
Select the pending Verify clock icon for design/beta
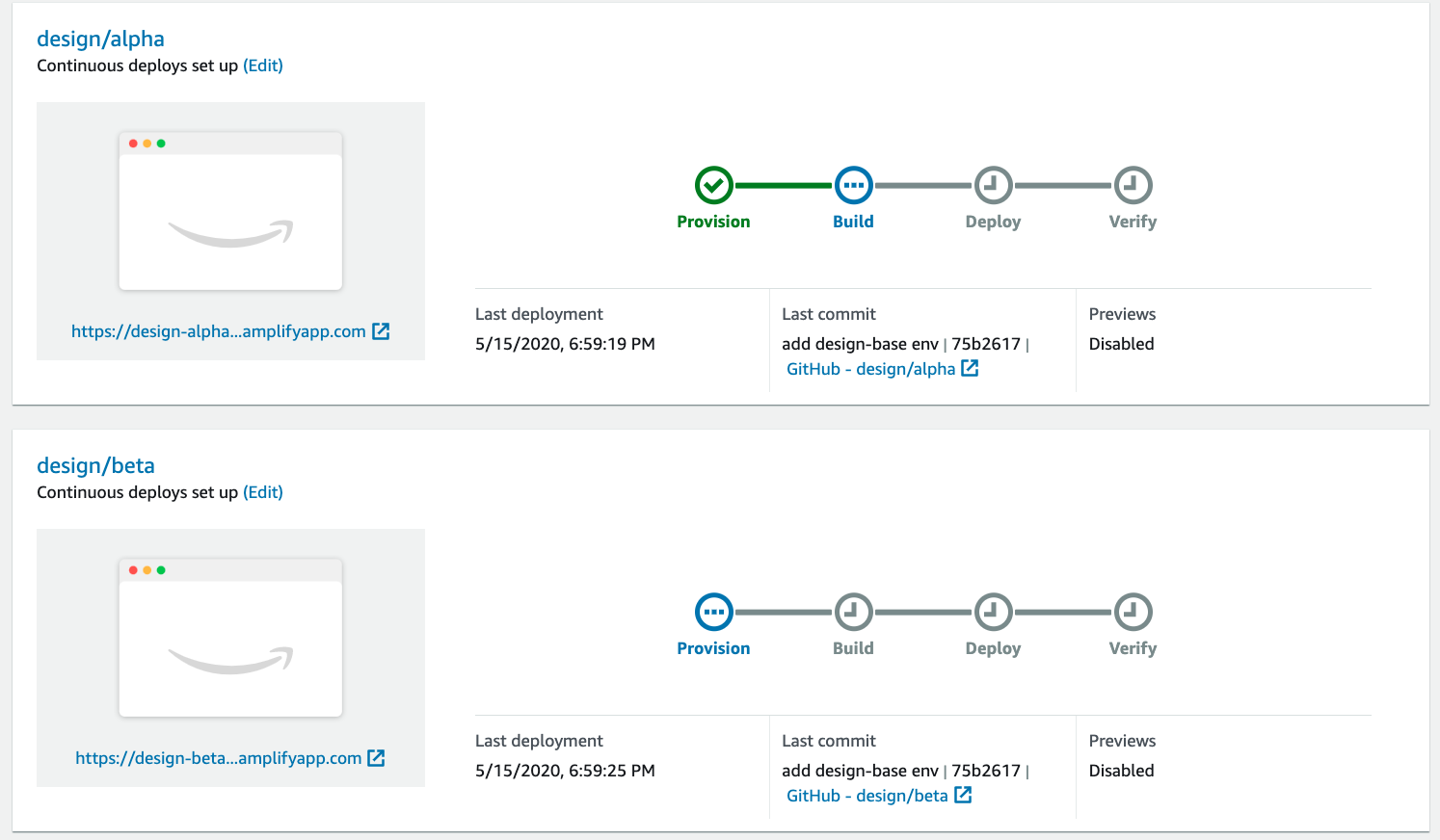coord(1133,612)
